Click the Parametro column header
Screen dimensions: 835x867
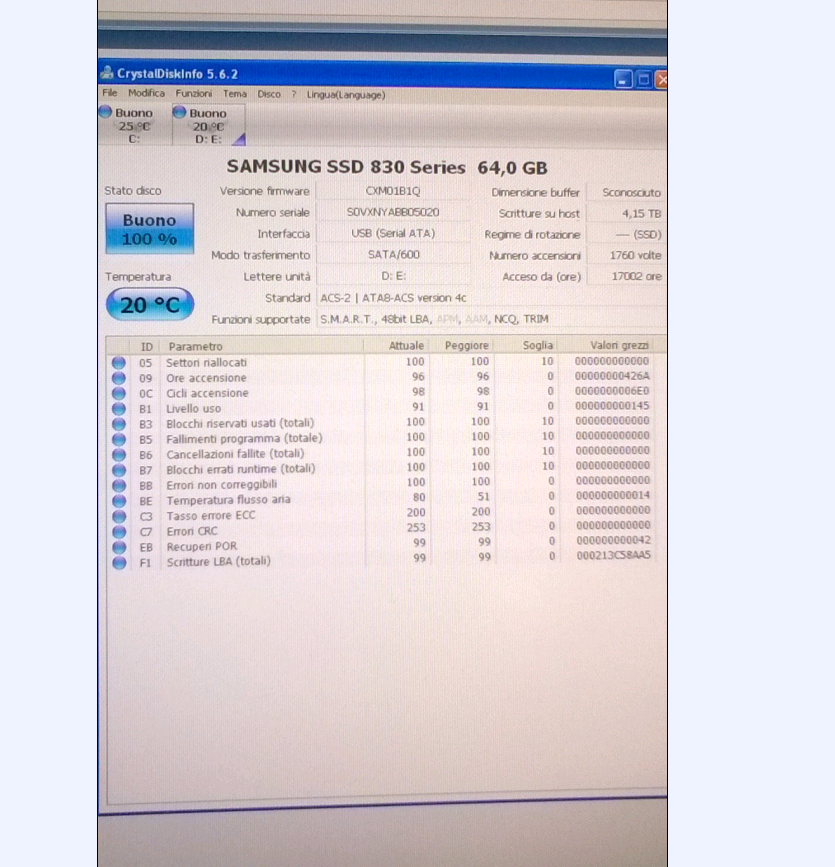click(x=262, y=347)
